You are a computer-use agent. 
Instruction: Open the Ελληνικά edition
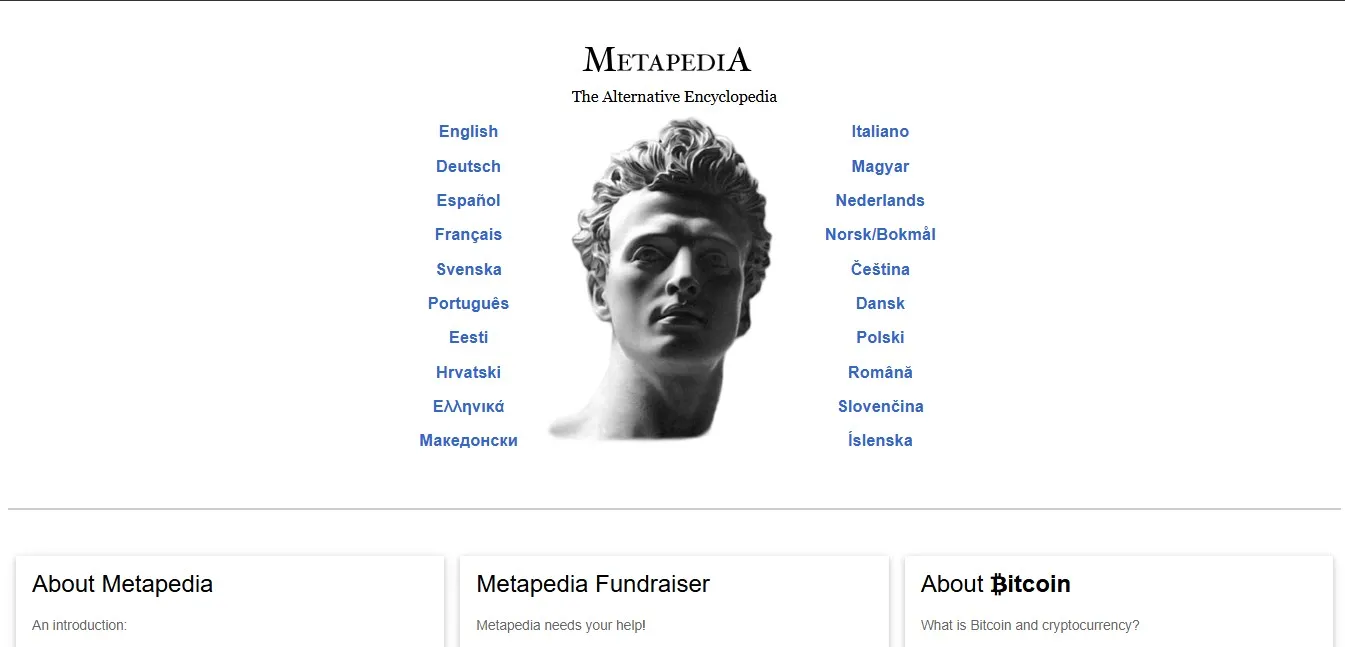pos(468,406)
